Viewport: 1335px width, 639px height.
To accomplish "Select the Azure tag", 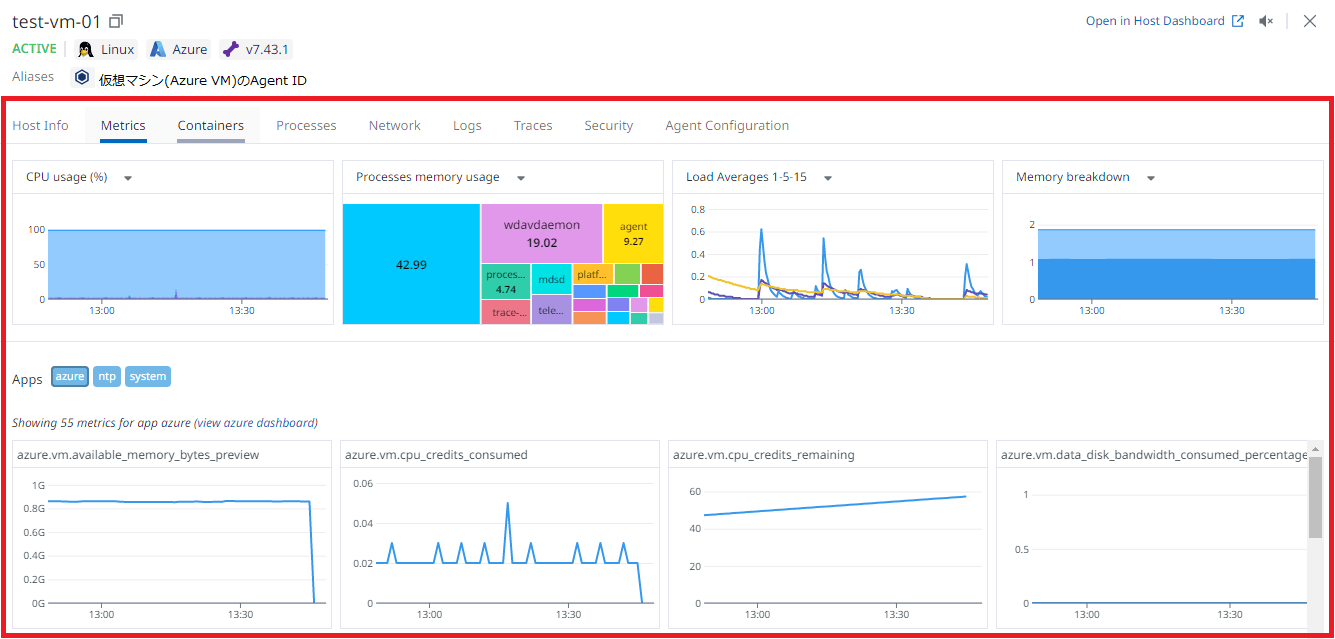I will coord(179,49).
